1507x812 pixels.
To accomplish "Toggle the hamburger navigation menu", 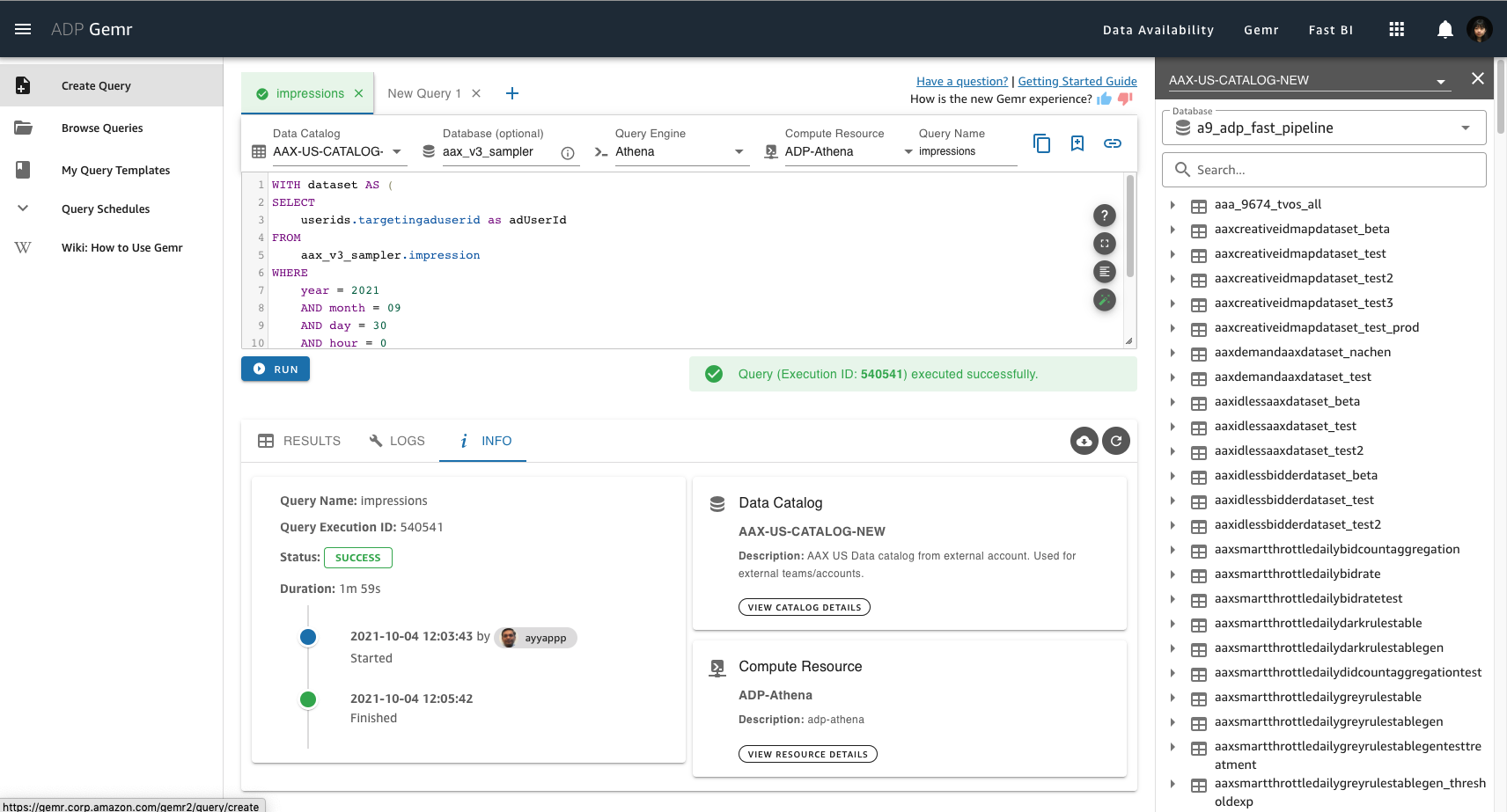I will point(23,30).
